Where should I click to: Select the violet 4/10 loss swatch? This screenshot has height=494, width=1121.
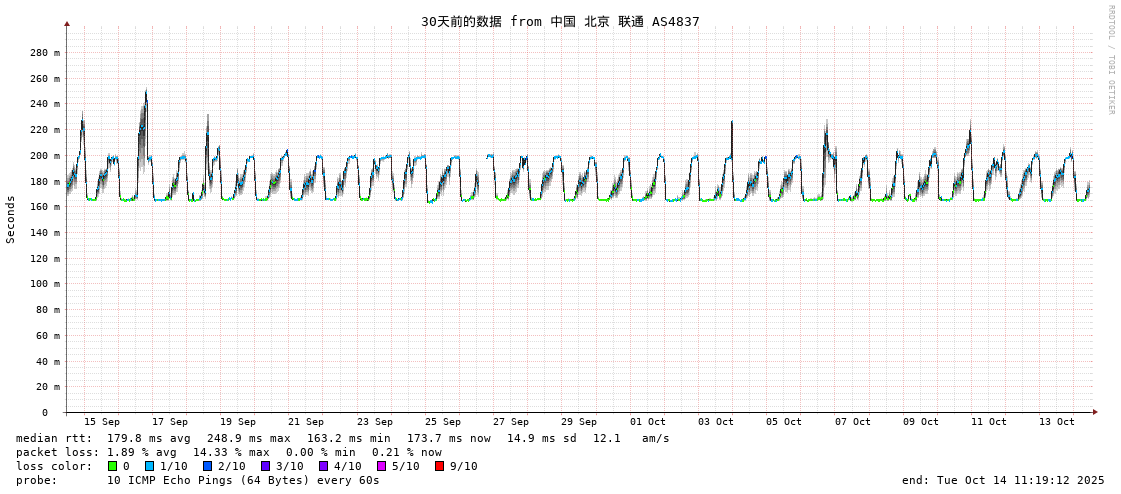pyautogui.click(x=323, y=466)
